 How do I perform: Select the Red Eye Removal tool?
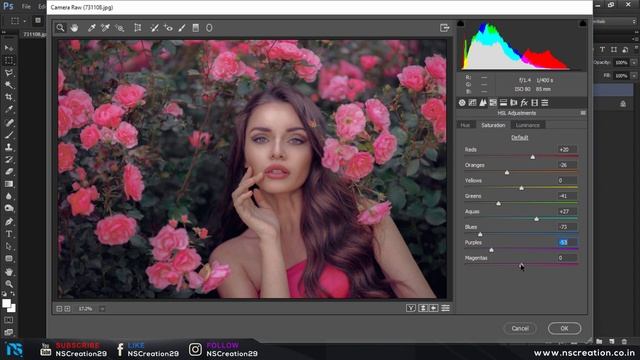168,28
